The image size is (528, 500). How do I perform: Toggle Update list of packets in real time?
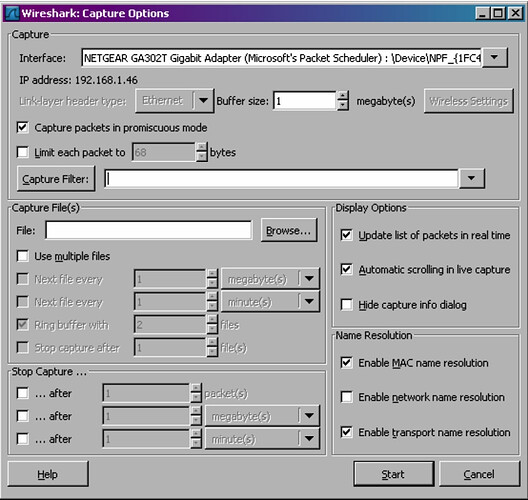coord(346,235)
